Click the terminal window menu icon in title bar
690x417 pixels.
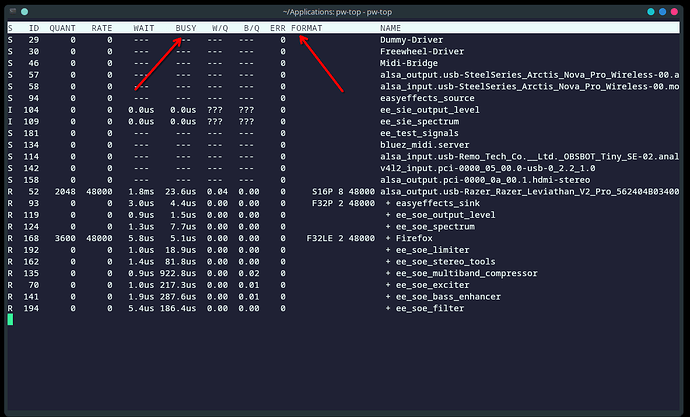pyautogui.click(x=13, y=11)
